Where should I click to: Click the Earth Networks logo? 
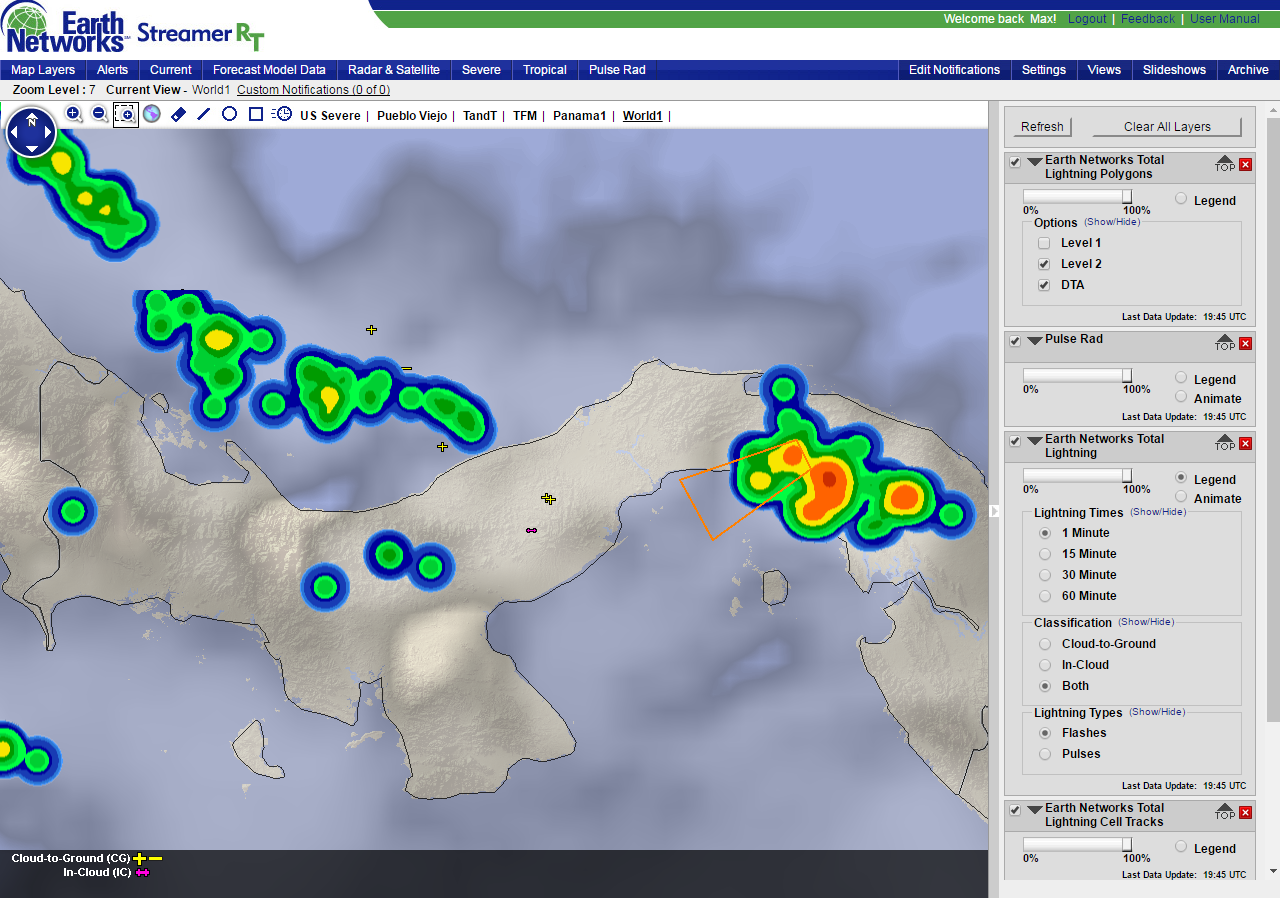[x=68, y=28]
